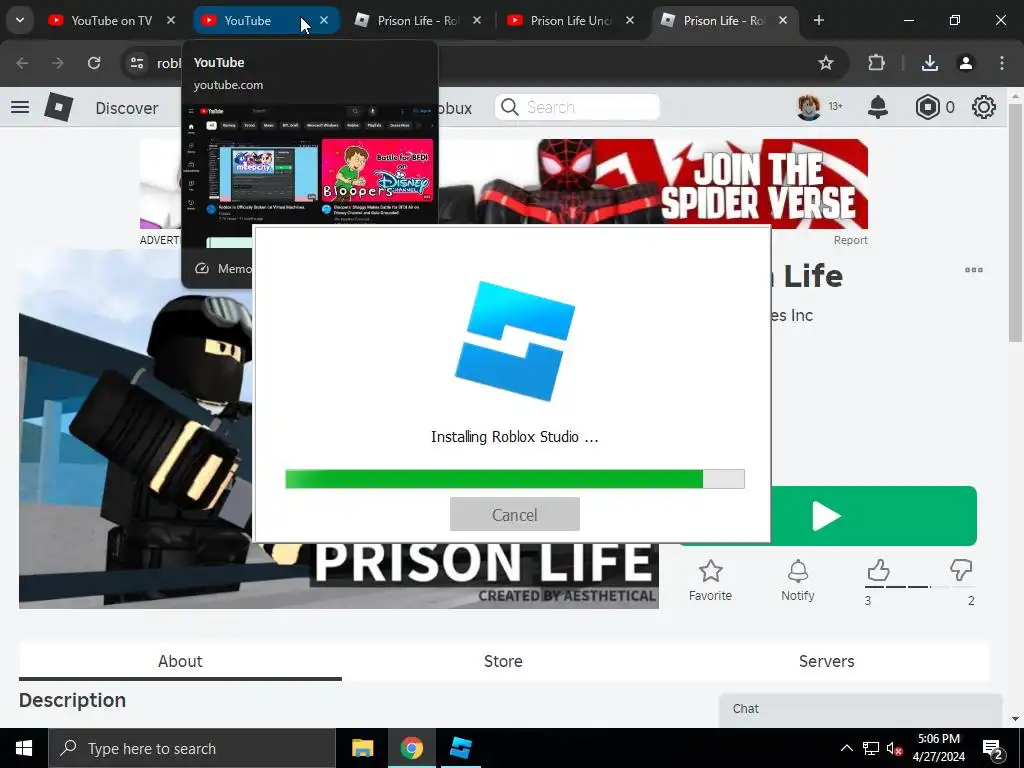Viewport: 1024px width, 768px height.
Task: Open Chrome from the taskbar
Action: (412, 748)
